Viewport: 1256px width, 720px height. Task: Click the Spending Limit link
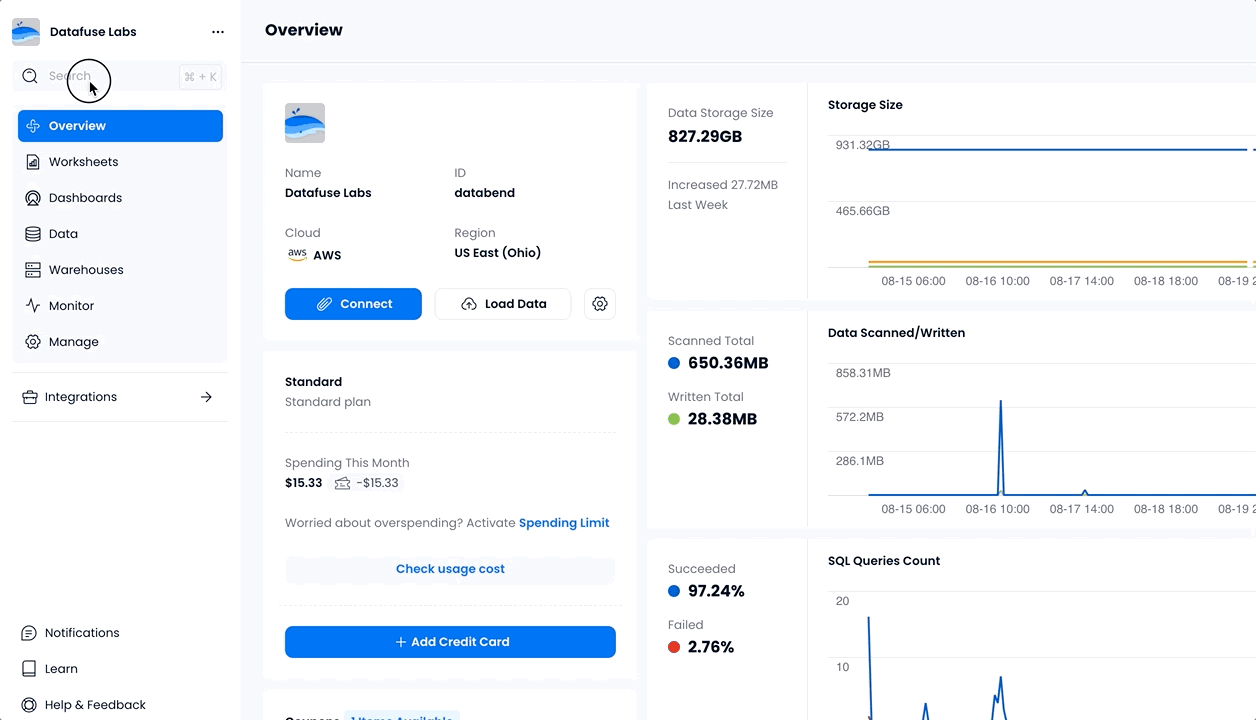click(x=564, y=523)
